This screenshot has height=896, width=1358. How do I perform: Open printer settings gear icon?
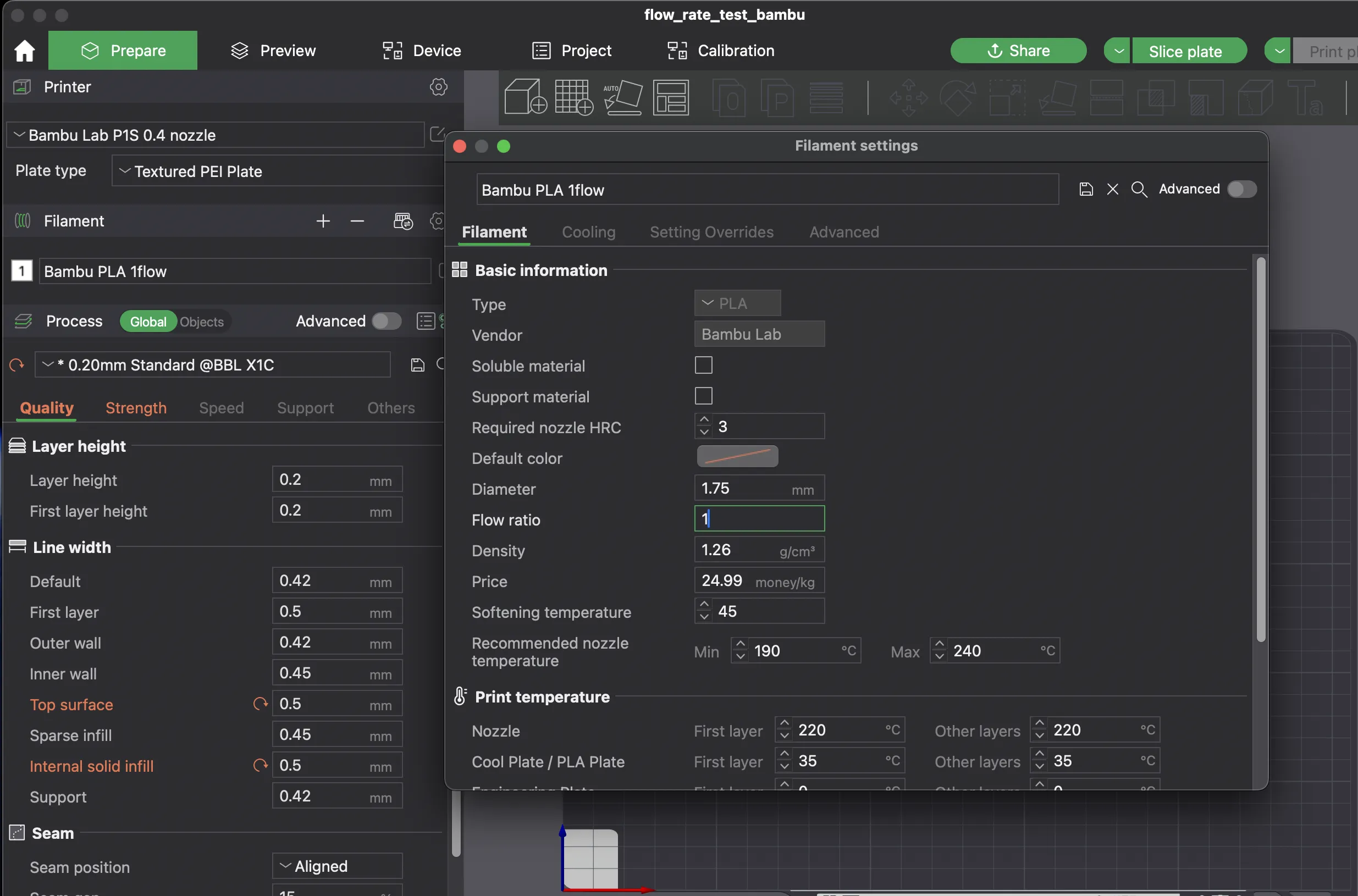[438, 86]
